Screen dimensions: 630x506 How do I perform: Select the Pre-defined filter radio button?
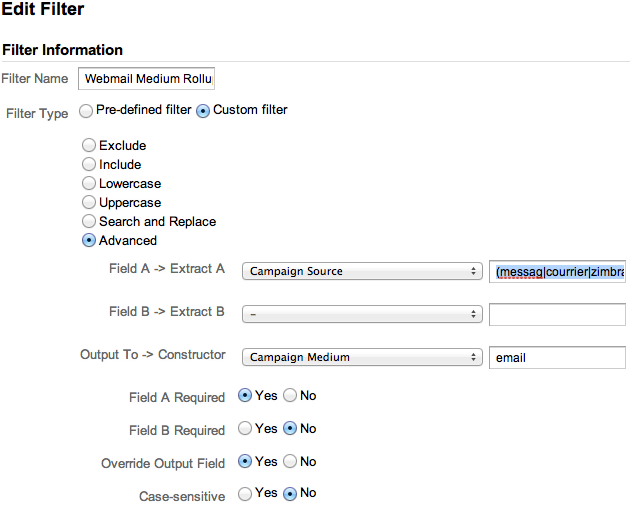pyautogui.click(x=86, y=111)
